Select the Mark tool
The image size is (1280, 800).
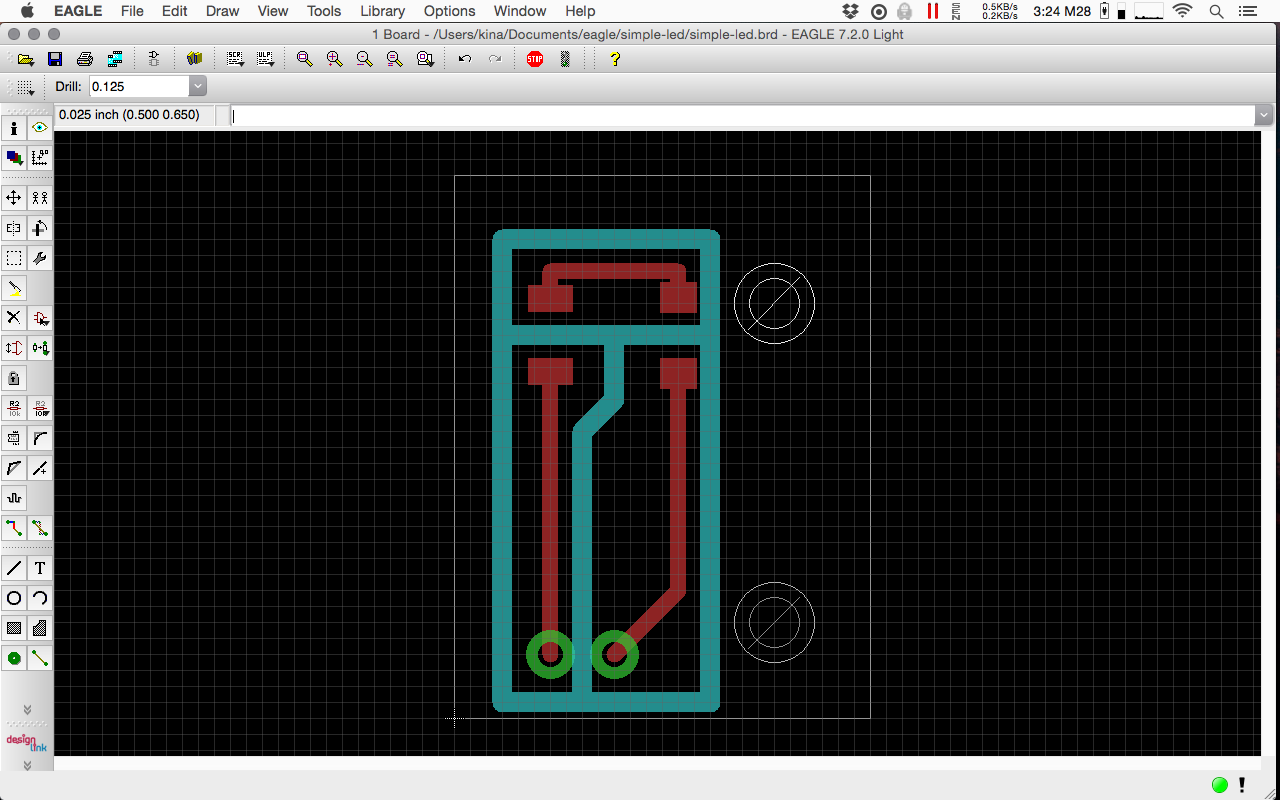[x=40, y=158]
